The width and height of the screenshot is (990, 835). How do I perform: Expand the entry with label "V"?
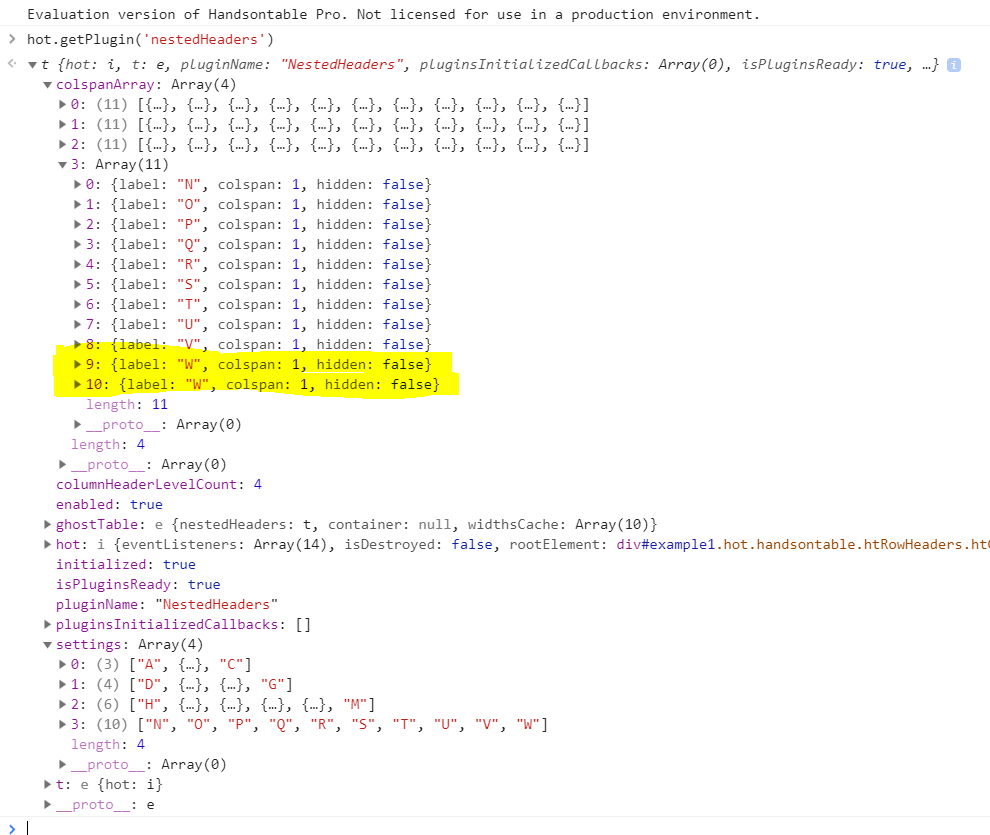tap(78, 344)
